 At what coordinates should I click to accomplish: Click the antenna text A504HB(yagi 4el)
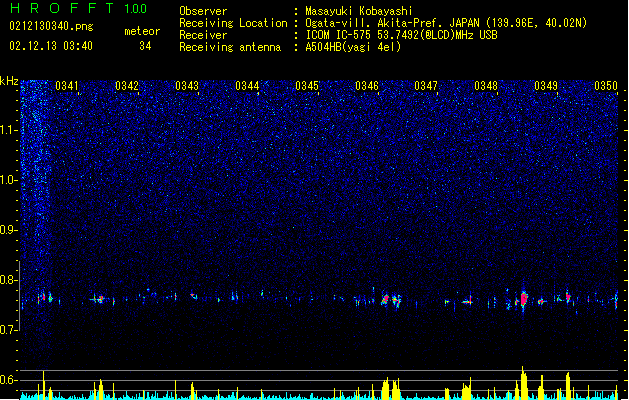pyautogui.click(x=353, y=47)
